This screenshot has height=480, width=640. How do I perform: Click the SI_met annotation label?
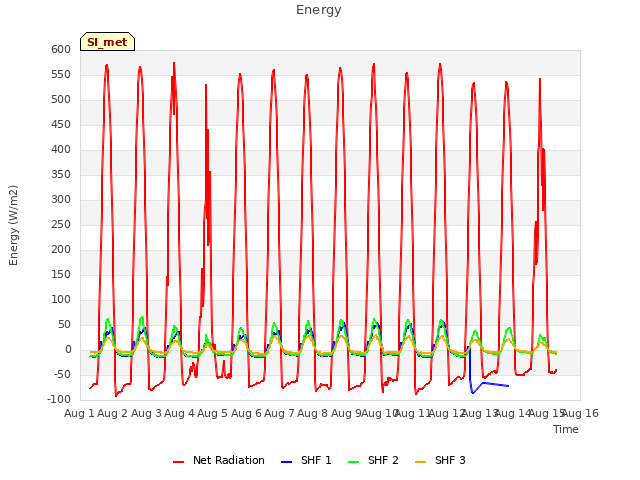(x=107, y=42)
